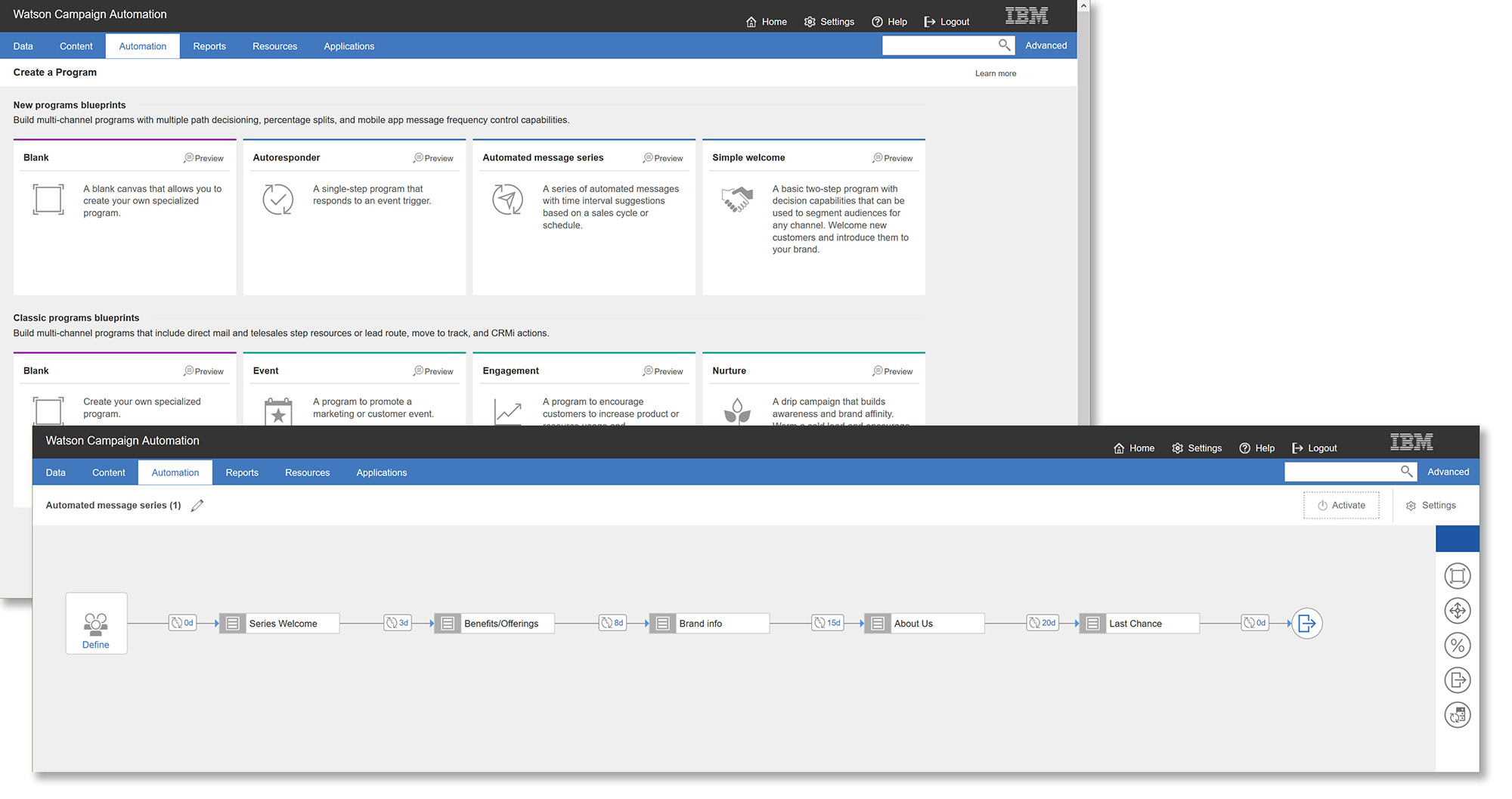Click Advanced search in the front window
This screenshot has height=799, width=1512.
coord(1448,472)
